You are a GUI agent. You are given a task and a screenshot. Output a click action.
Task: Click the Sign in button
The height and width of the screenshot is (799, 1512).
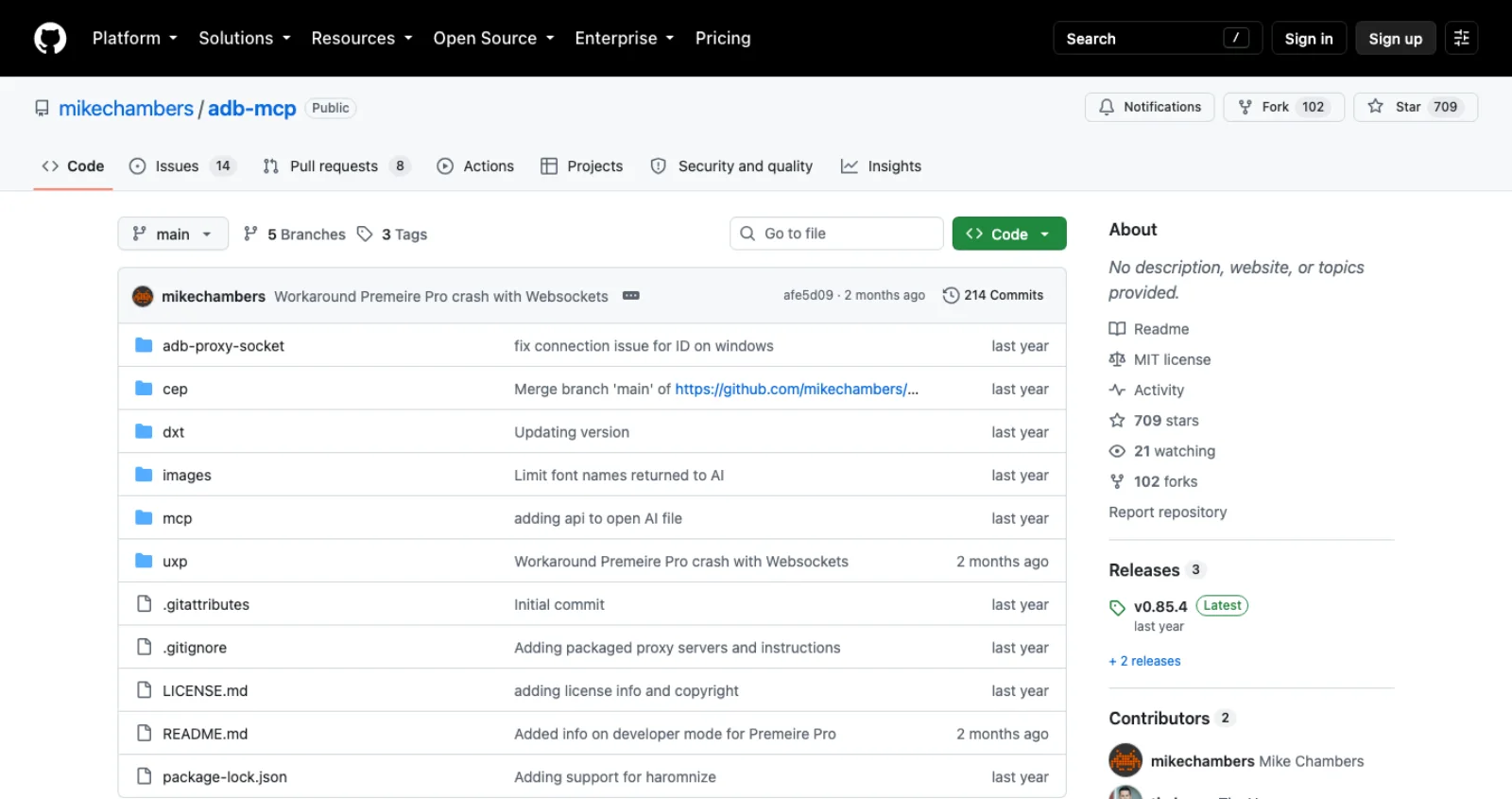1309,39
